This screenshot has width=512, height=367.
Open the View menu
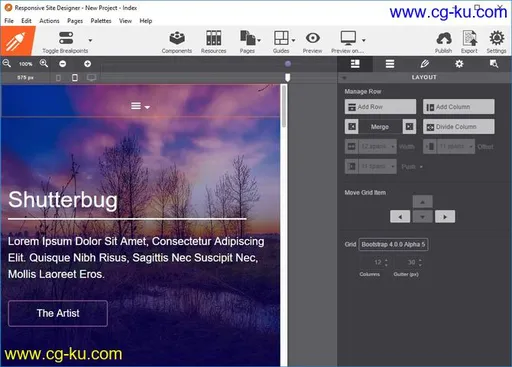coord(125,21)
